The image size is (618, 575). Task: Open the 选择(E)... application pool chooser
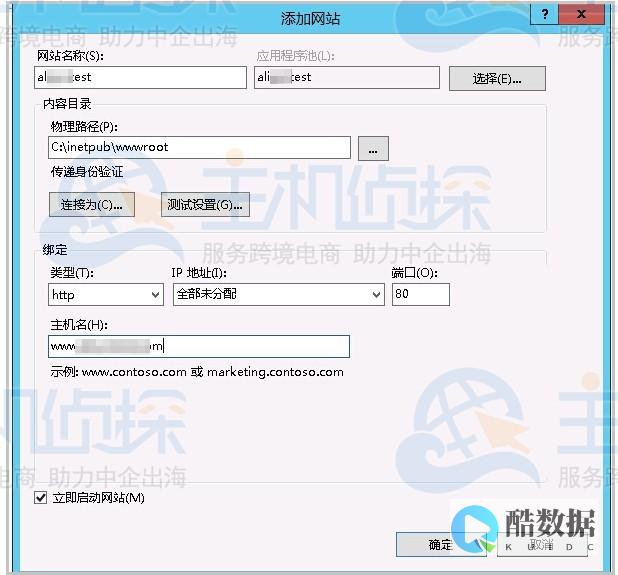point(497,79)
